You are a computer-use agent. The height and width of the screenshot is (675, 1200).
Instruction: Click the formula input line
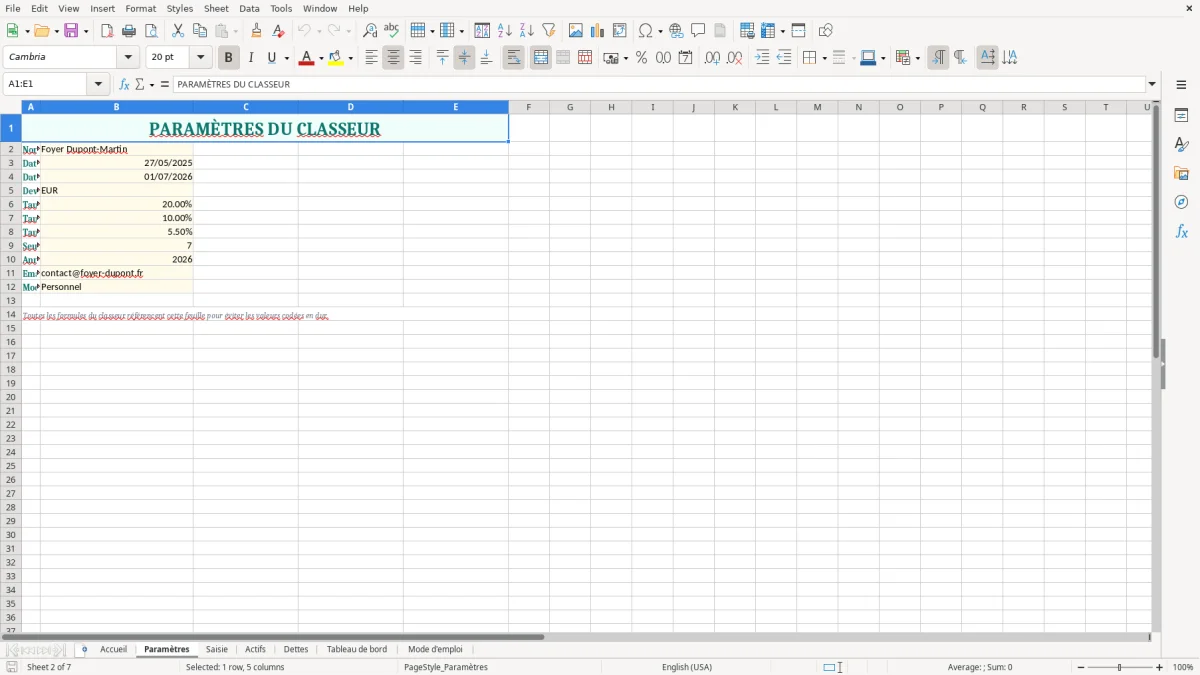coord(659,84)
